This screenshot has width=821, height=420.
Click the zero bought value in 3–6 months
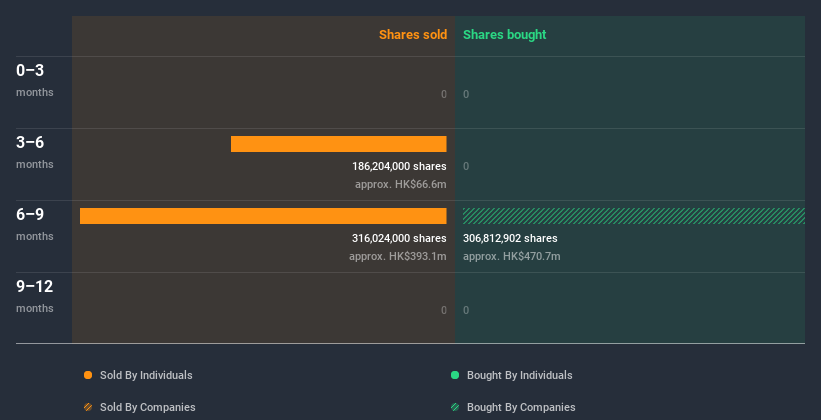466,167
